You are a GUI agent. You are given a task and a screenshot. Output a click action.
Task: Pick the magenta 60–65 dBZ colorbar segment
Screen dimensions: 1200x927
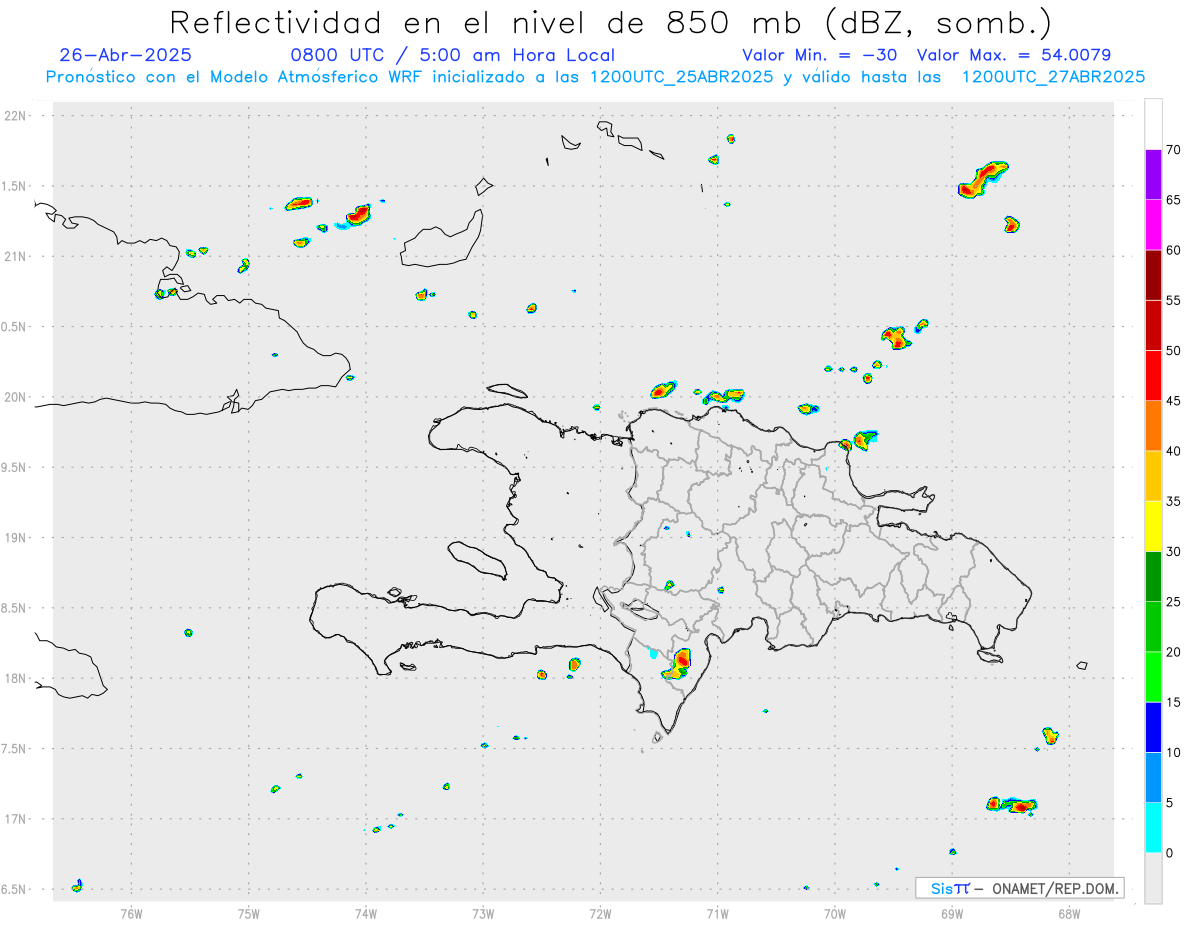1153,225
